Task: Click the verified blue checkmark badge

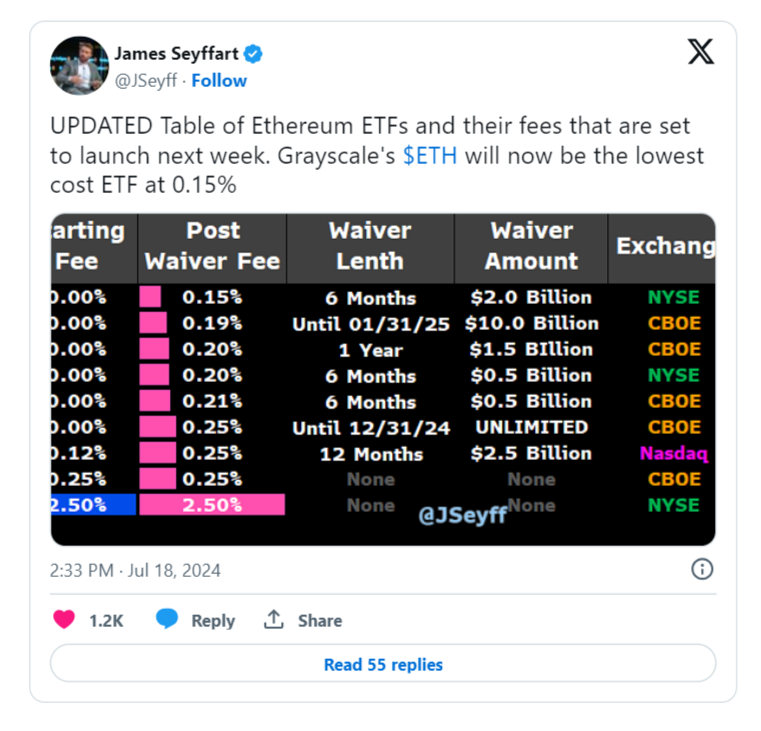Action: pyautogui.click(x=255, y=53)
